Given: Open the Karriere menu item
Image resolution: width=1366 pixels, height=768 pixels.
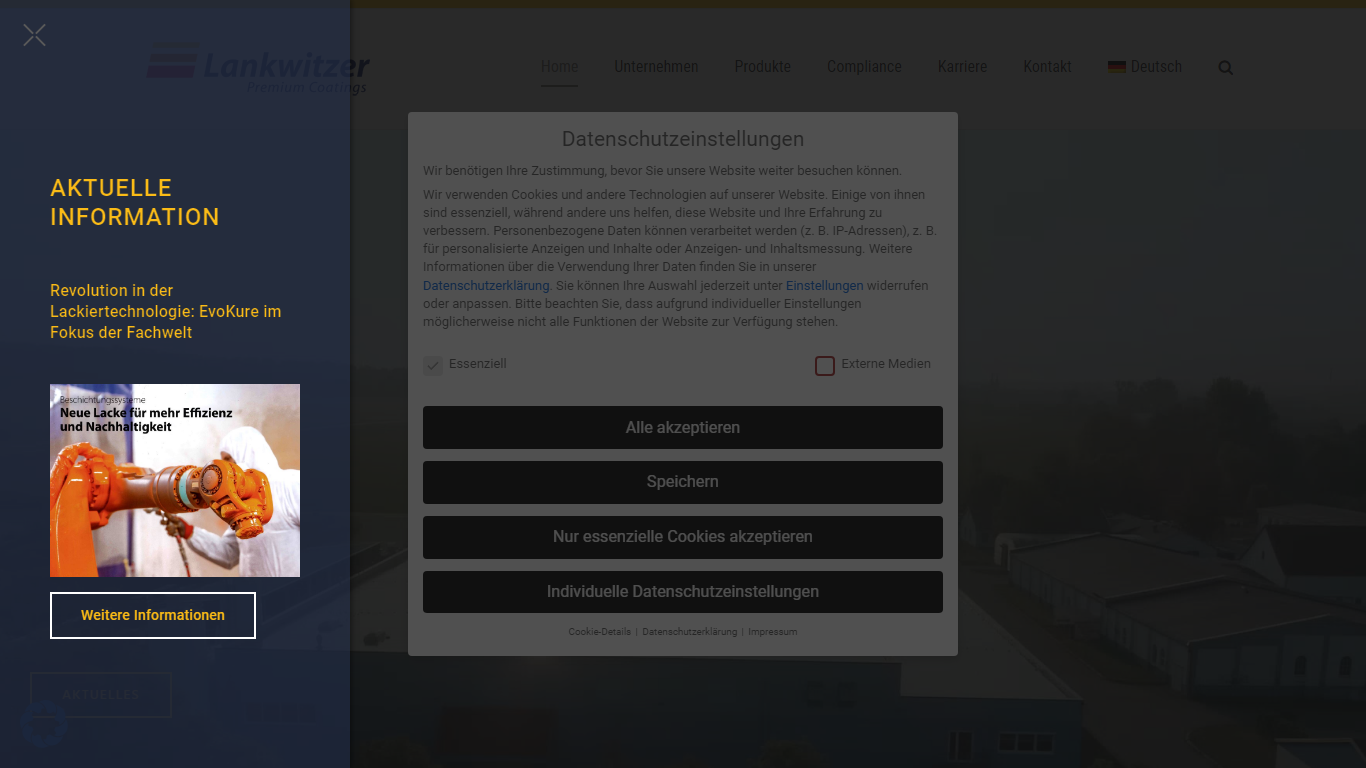Looking at the screenshot, I should [962, 67].
